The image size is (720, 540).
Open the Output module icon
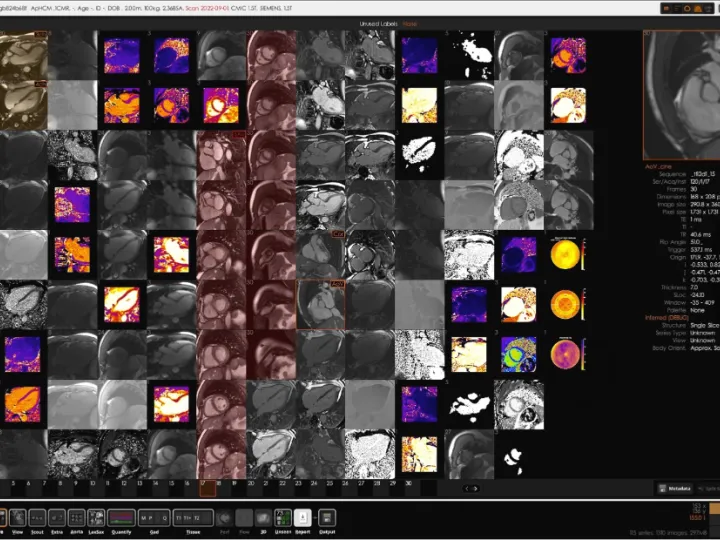327,518
